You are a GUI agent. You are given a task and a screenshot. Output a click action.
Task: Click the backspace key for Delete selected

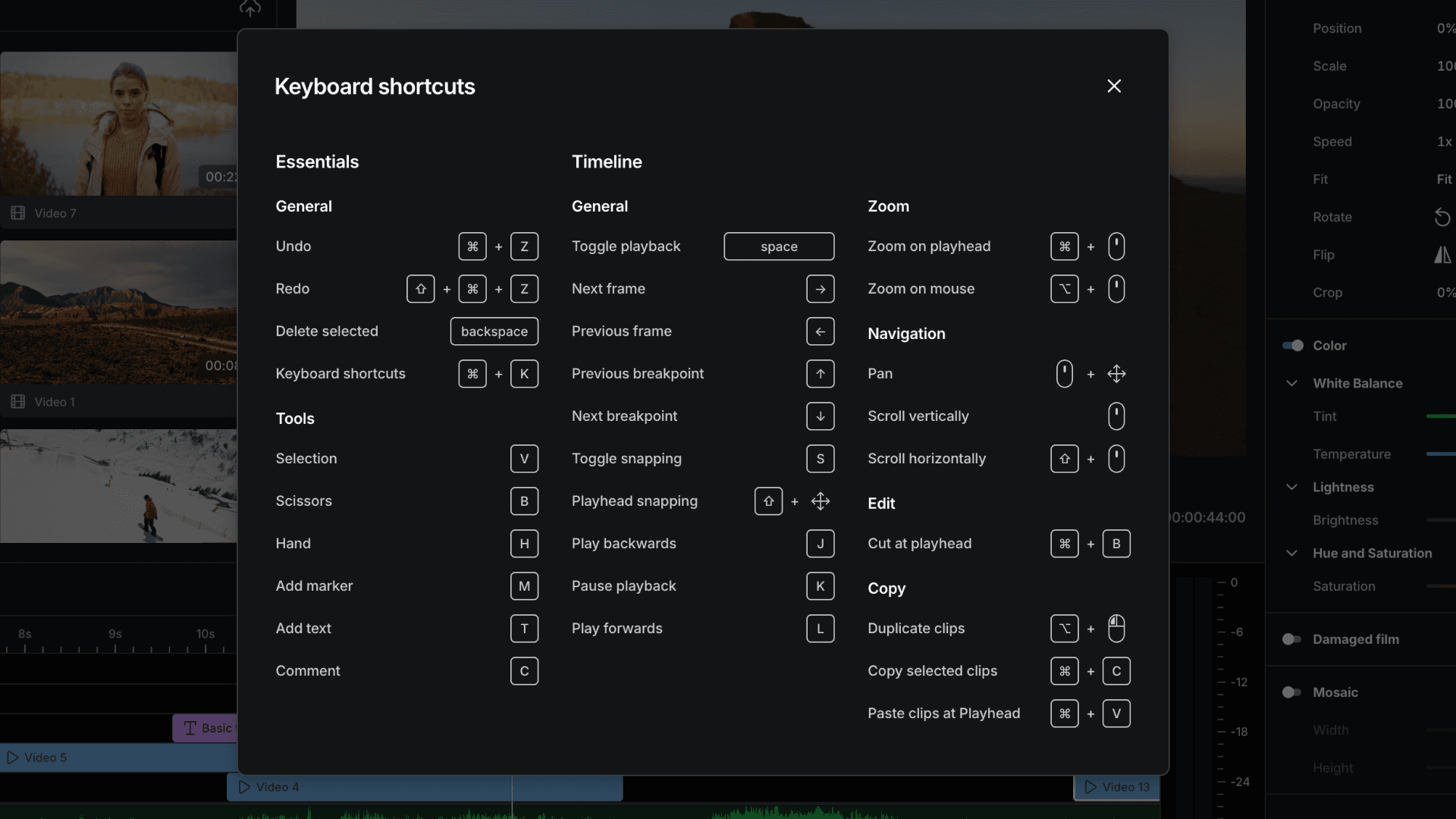pyautogui.click(x=494, y=331)
